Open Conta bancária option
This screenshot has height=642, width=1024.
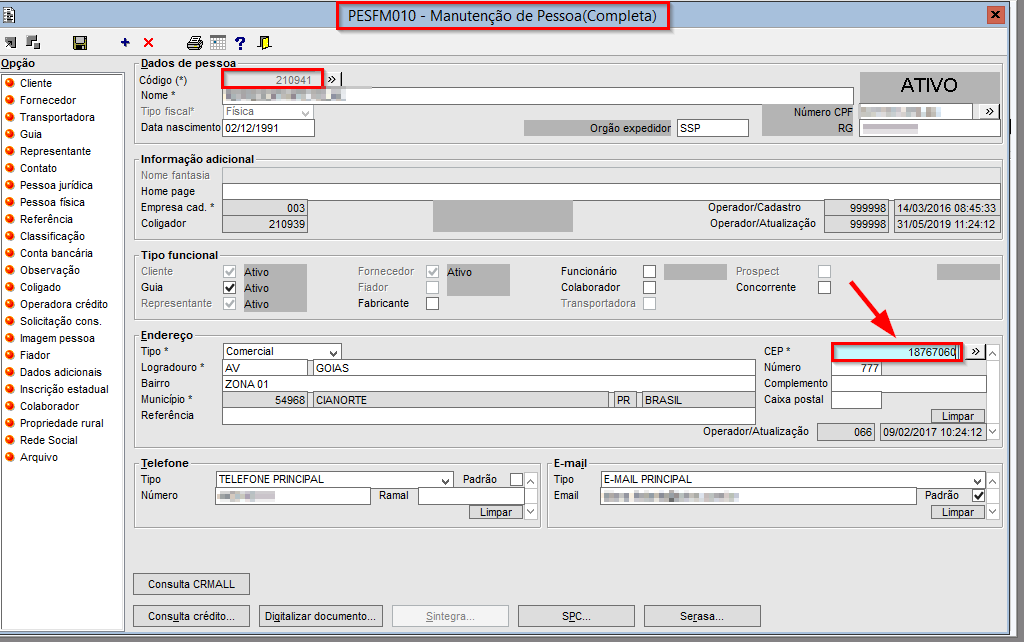pyautogui.click(x=56, y=253)
